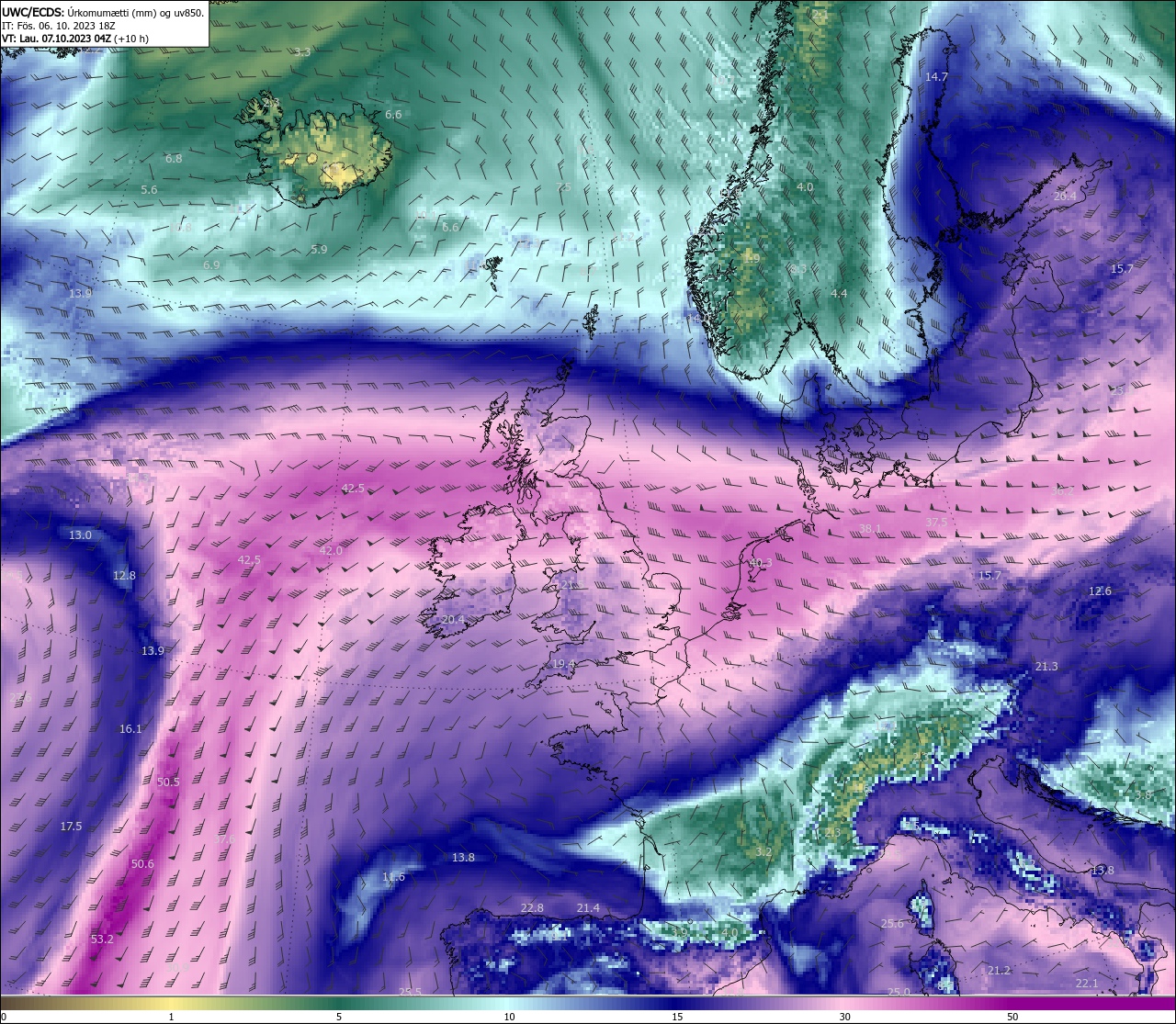This screenshot has height=1024, width=1176.
Task: Click the 20.4 value over Ireland
Action: coord(452,620)
